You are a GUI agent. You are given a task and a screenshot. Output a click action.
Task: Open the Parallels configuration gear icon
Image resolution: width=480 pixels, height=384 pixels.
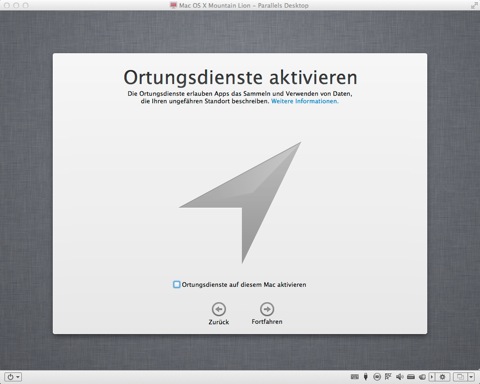pyautogui.click(x=442, y=377)
